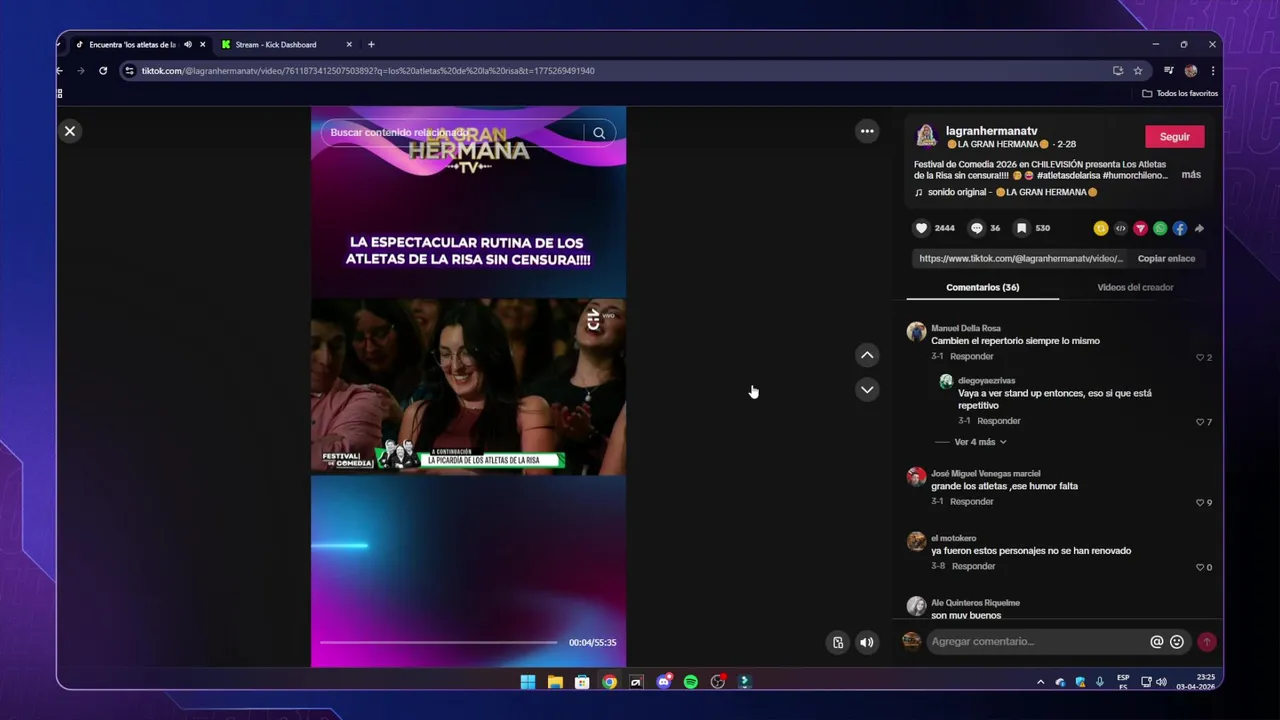Click the browser address bar URL

click(368, 71)
